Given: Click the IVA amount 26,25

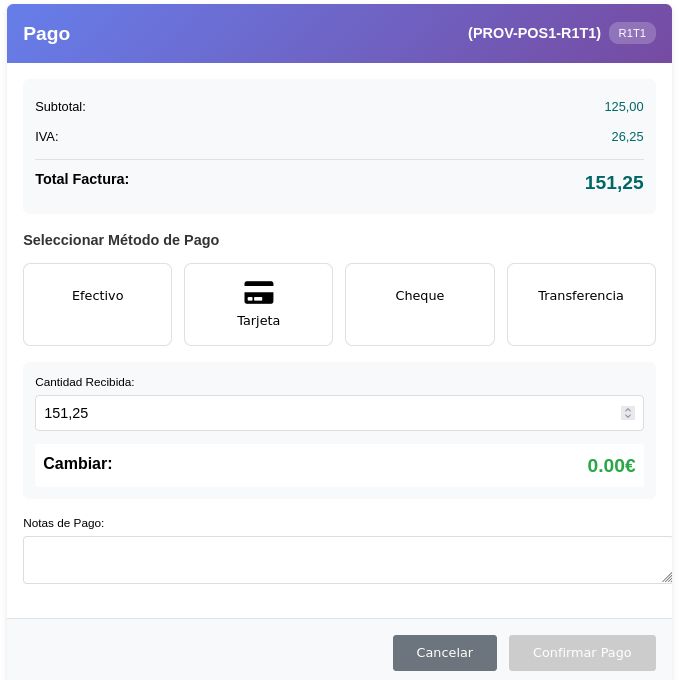Looking at the screenshot, I should tap(627, 137).
